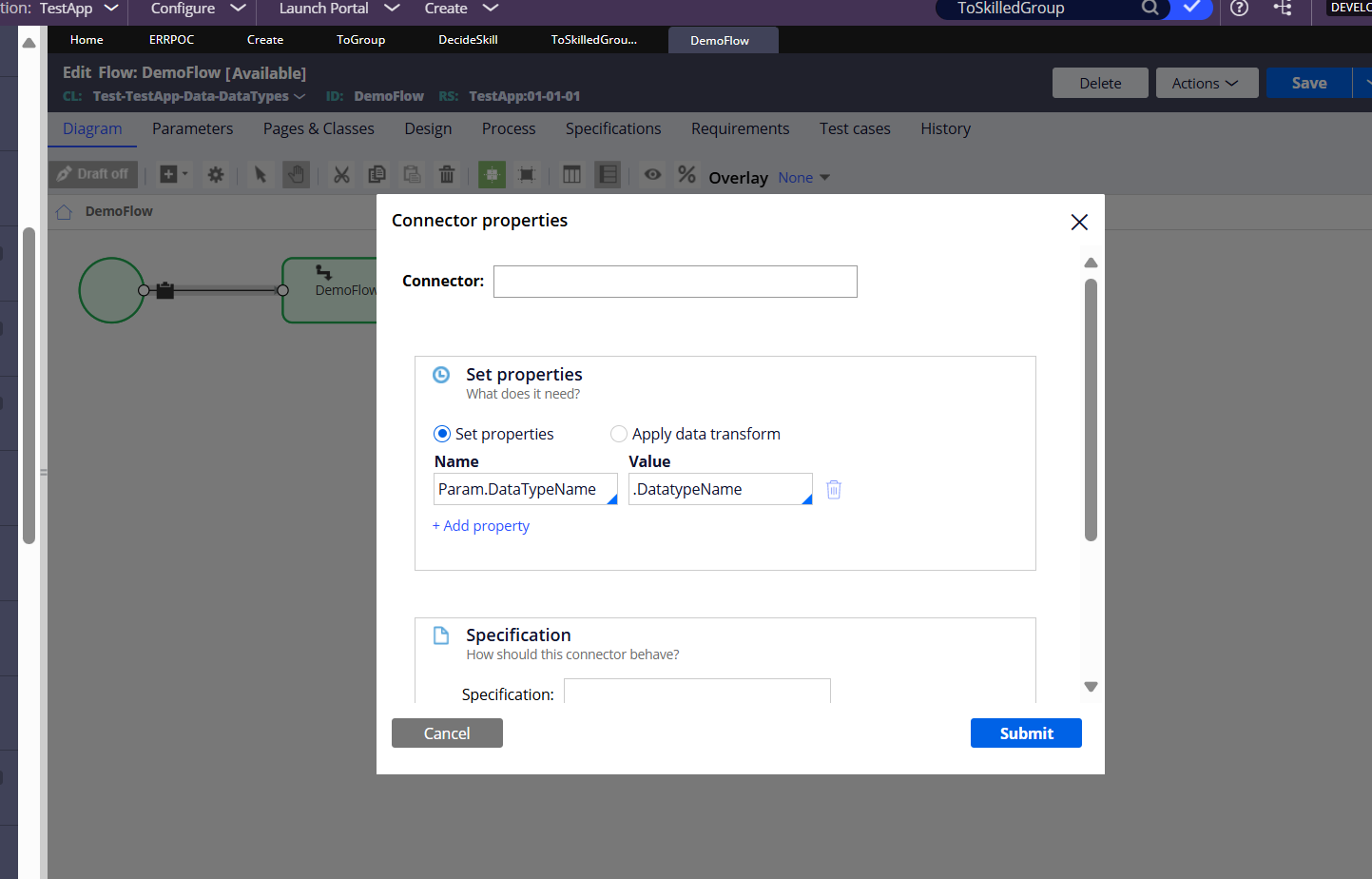
Task: Choose the Apply data transform option
Action: tap(619, 433)
